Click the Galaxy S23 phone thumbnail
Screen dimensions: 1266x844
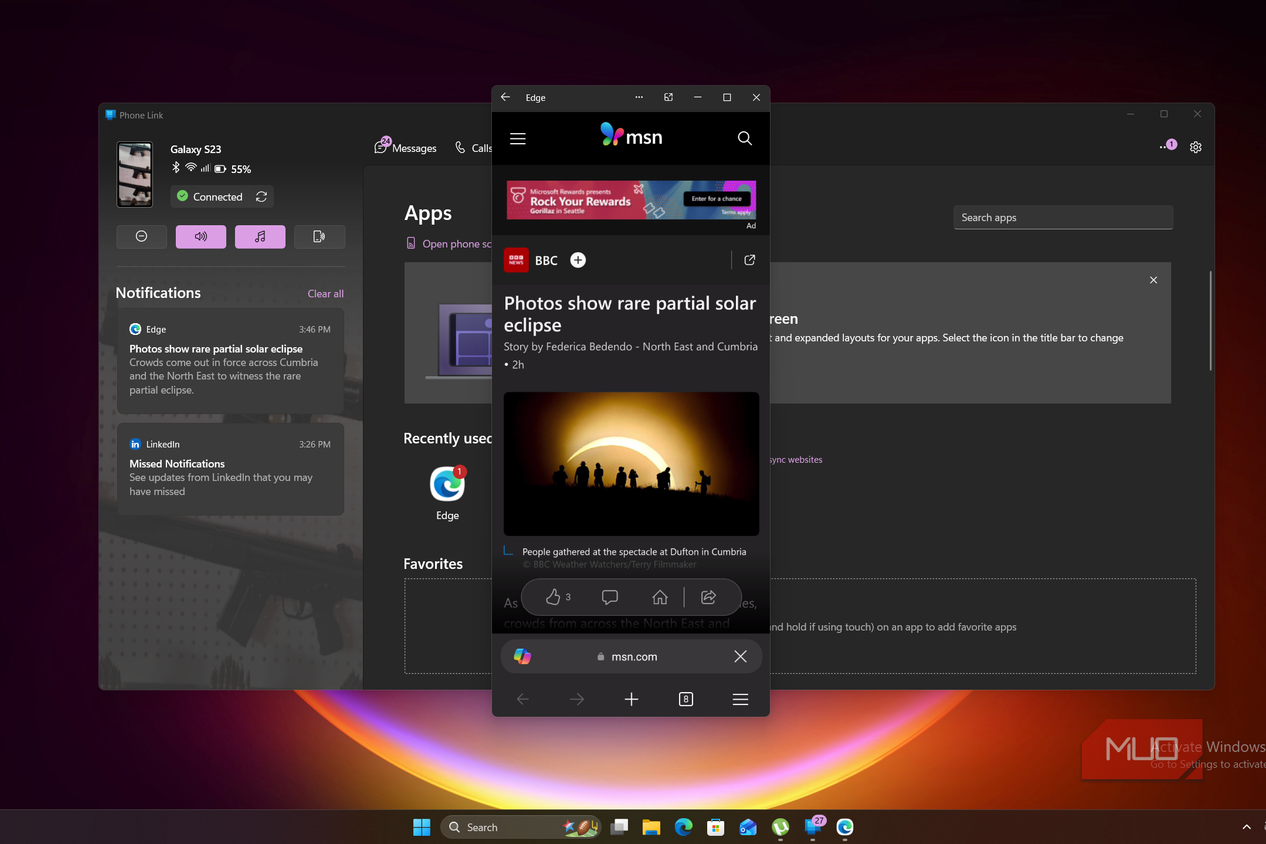click(135, 174)
